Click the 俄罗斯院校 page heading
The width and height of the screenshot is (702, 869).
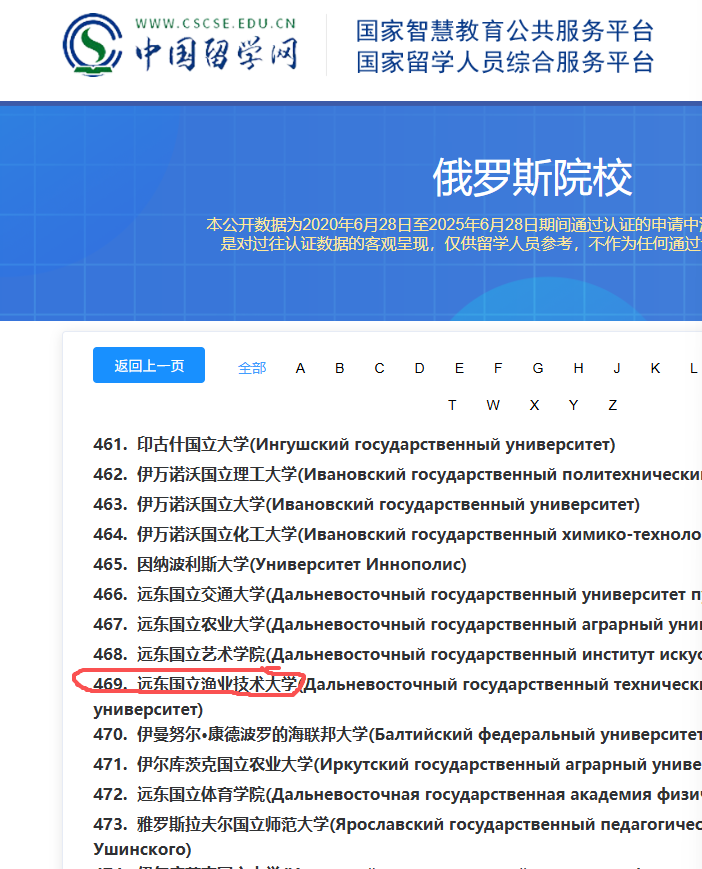click(x=532, y=179)
